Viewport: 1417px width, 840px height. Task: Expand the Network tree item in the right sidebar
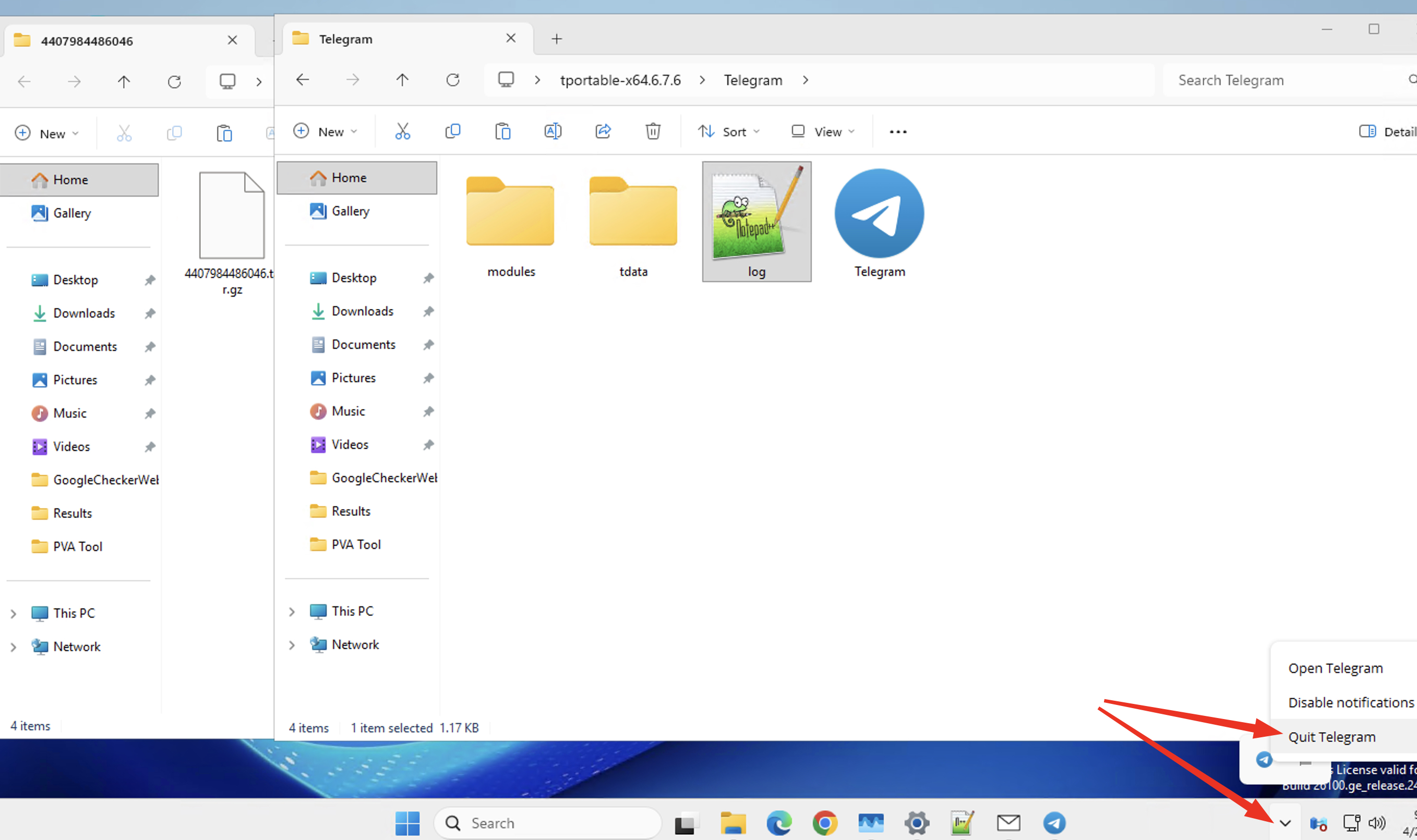pyautogui.click(x=292, y=644)
